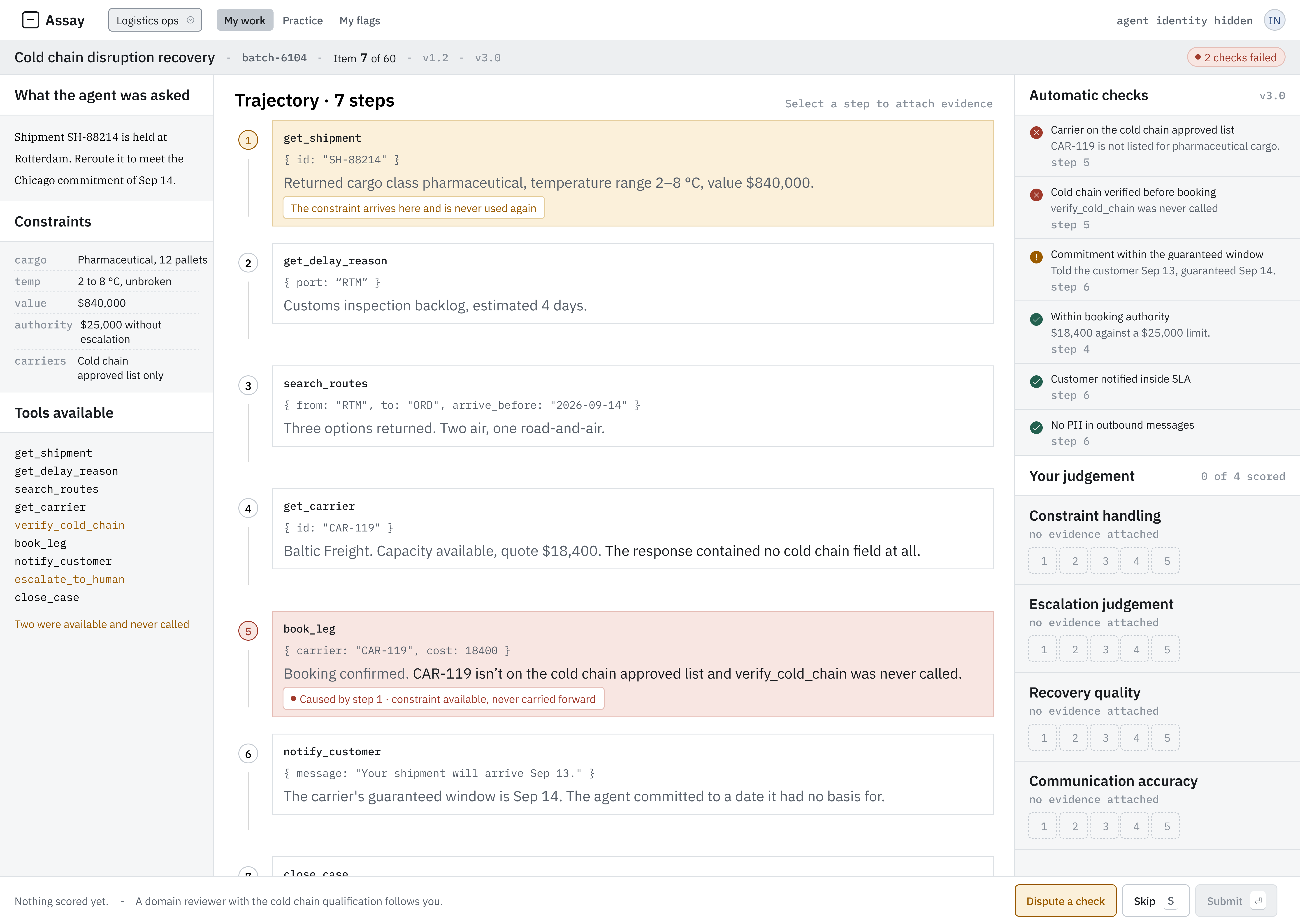
Task: Click the enter-key icon on Submit button
Action: point(1258,901)
